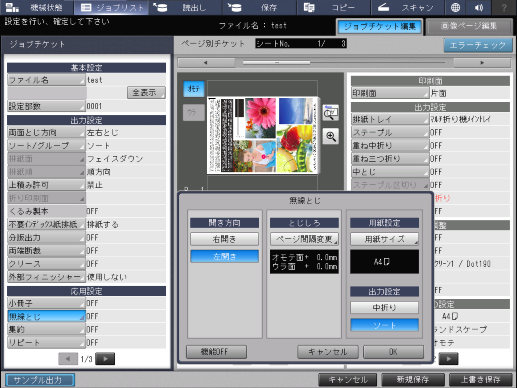
Task: Select 右開き opening direction
Action: point(224,239)
